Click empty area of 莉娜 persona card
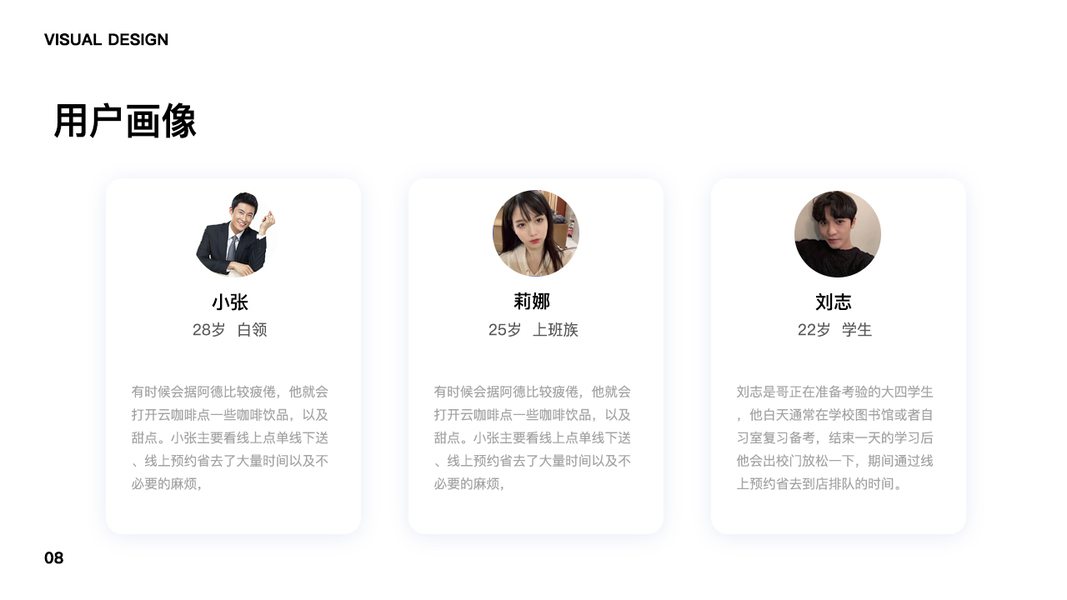The image size is (1067, 600). 536,514
